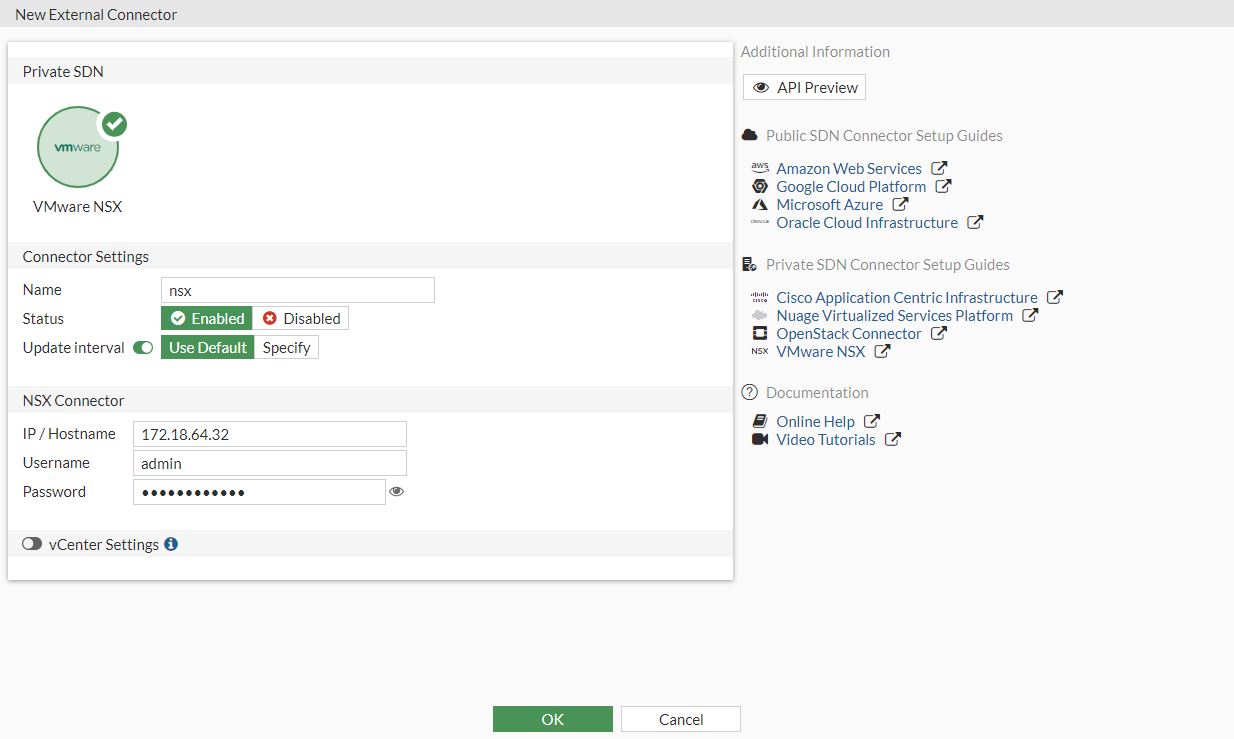1234x739 pixels.
Task: Click the info icon beside vCenter Settings
Action: (170, 544)
